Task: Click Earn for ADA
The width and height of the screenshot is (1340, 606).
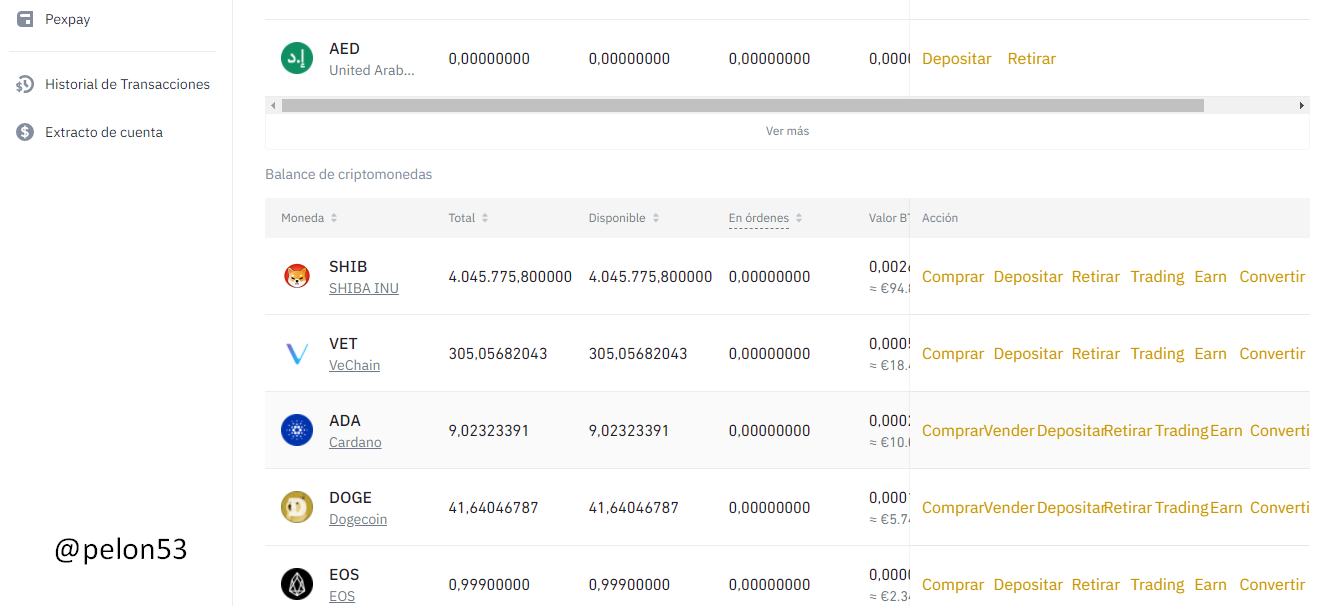Action: tap(1226, 431)
